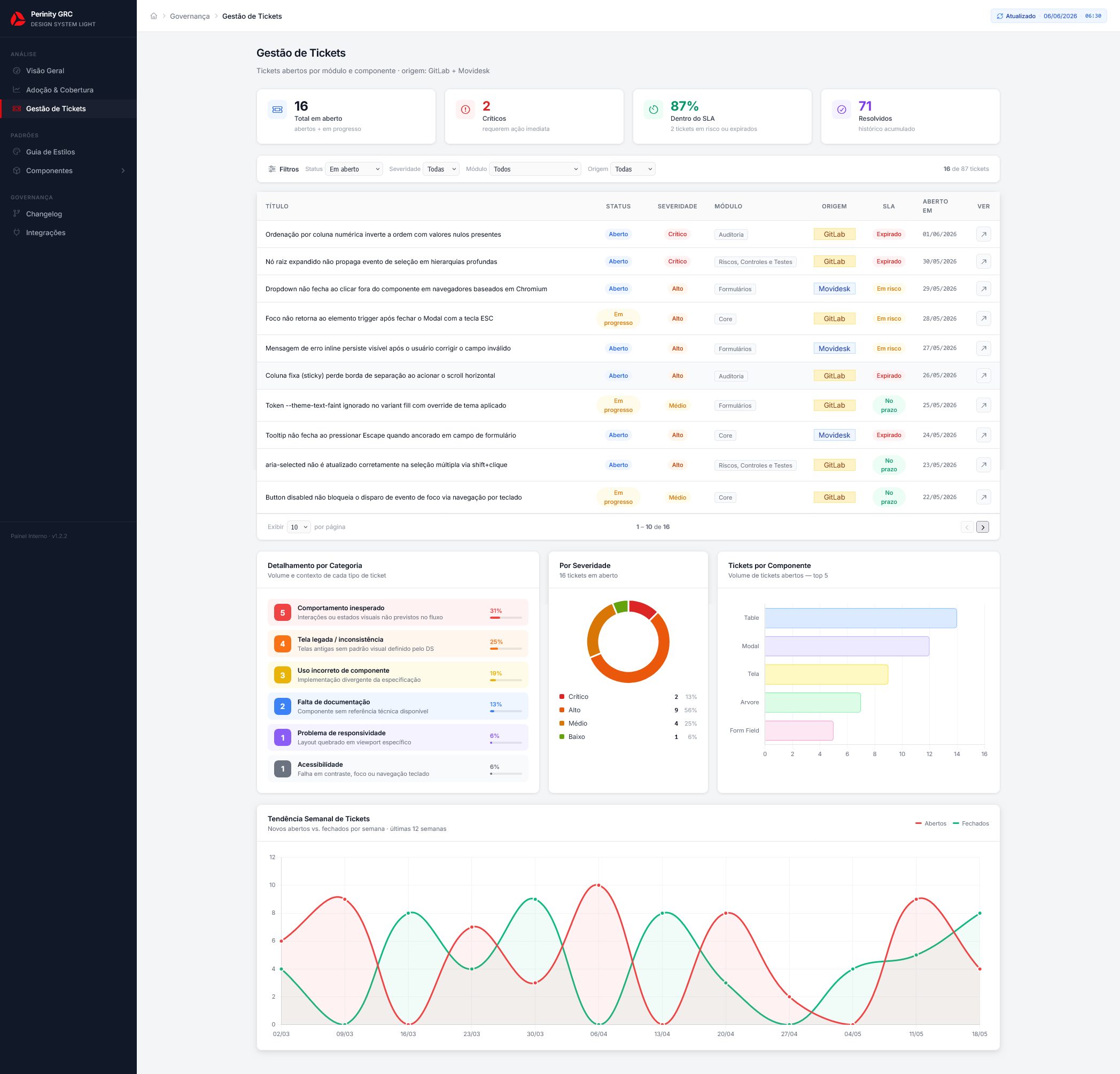Click the Críticos alert icon
Screen dimensions: 1120x1074
tap(465, 109)
